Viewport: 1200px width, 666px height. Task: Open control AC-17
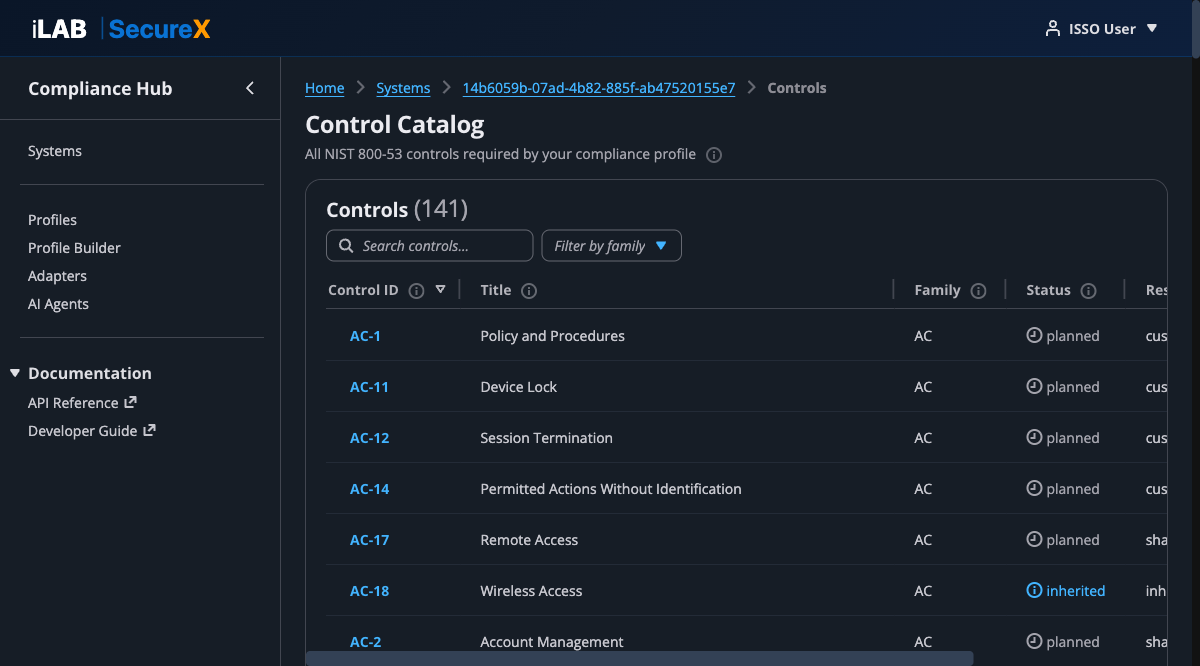tap(369, 540)
